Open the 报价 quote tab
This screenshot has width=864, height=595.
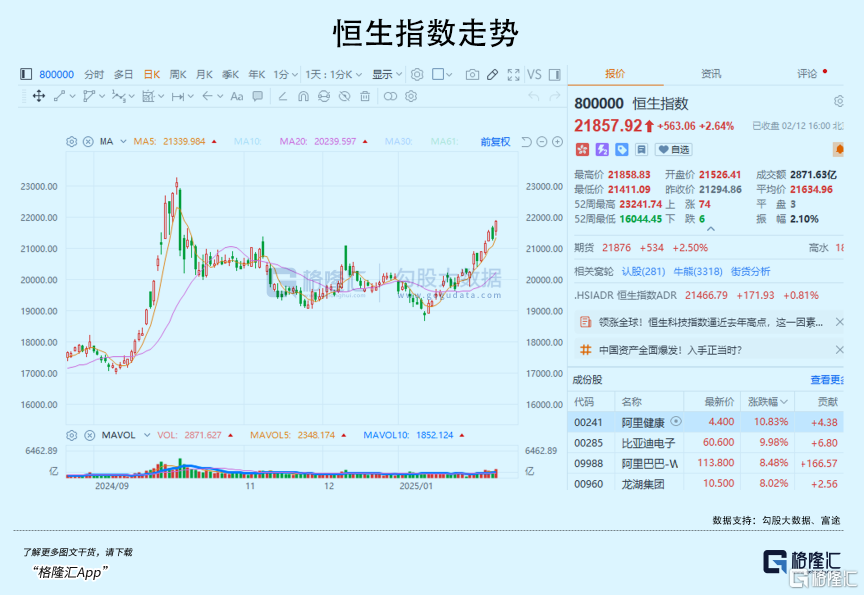pos(615,74)
